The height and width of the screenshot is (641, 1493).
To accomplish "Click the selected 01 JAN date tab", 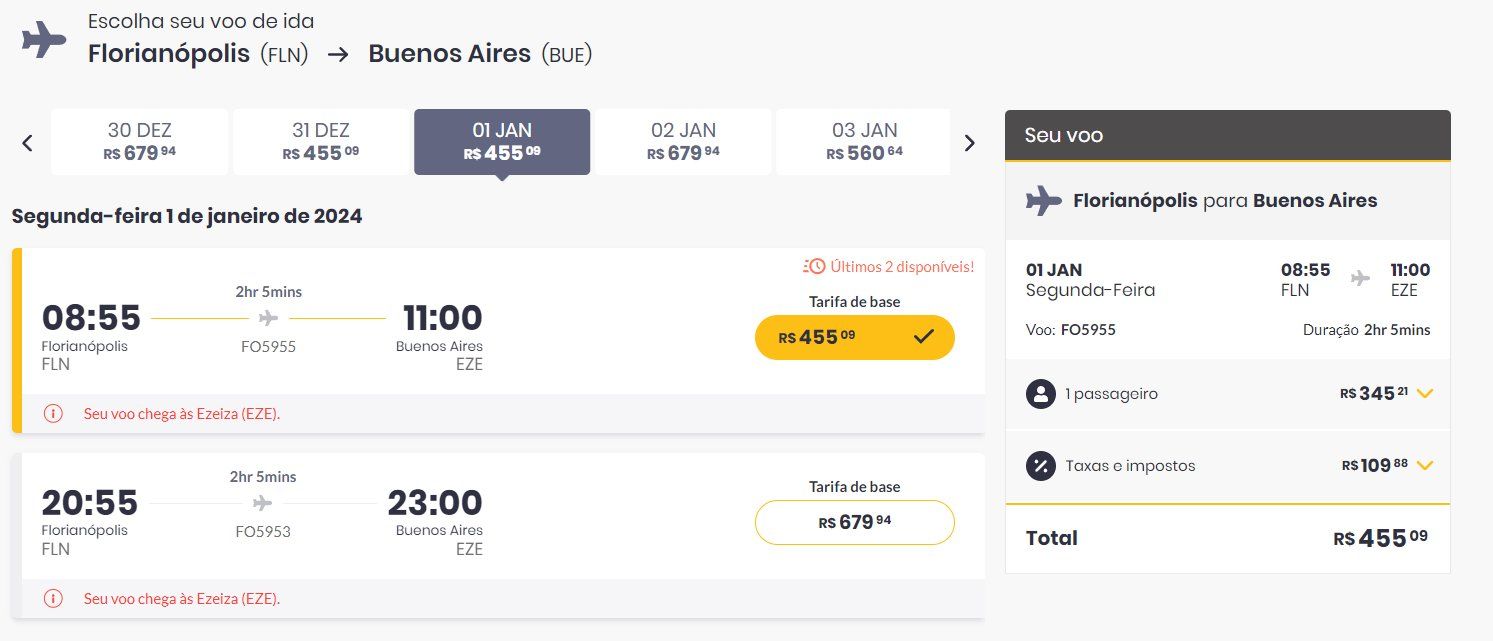I will [502, 142].
